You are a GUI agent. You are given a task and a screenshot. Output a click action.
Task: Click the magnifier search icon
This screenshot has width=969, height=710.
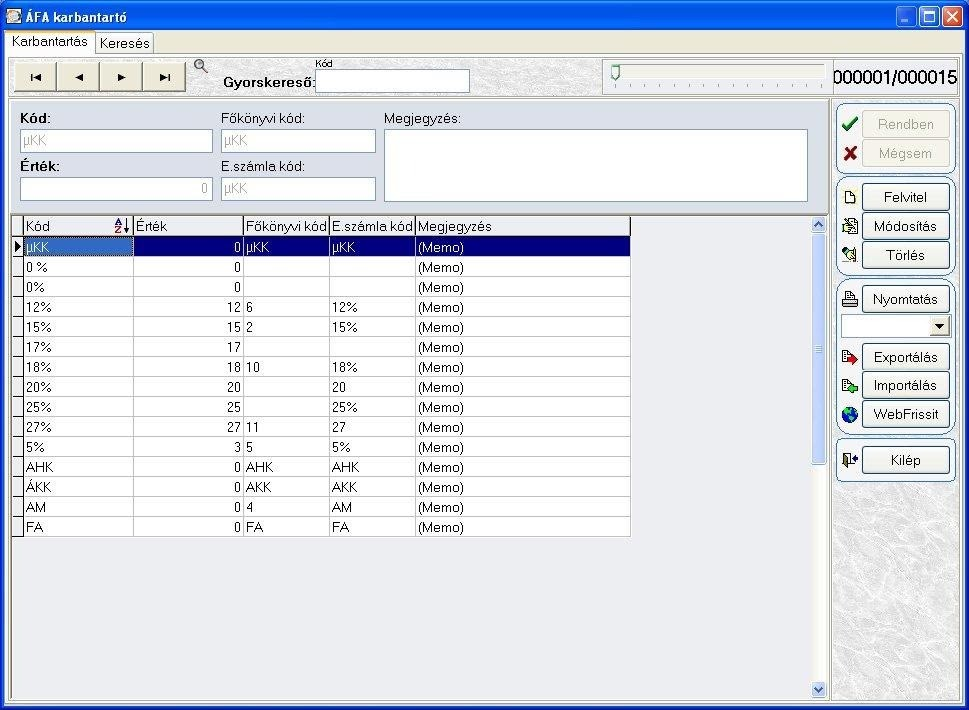click(201, 66)
